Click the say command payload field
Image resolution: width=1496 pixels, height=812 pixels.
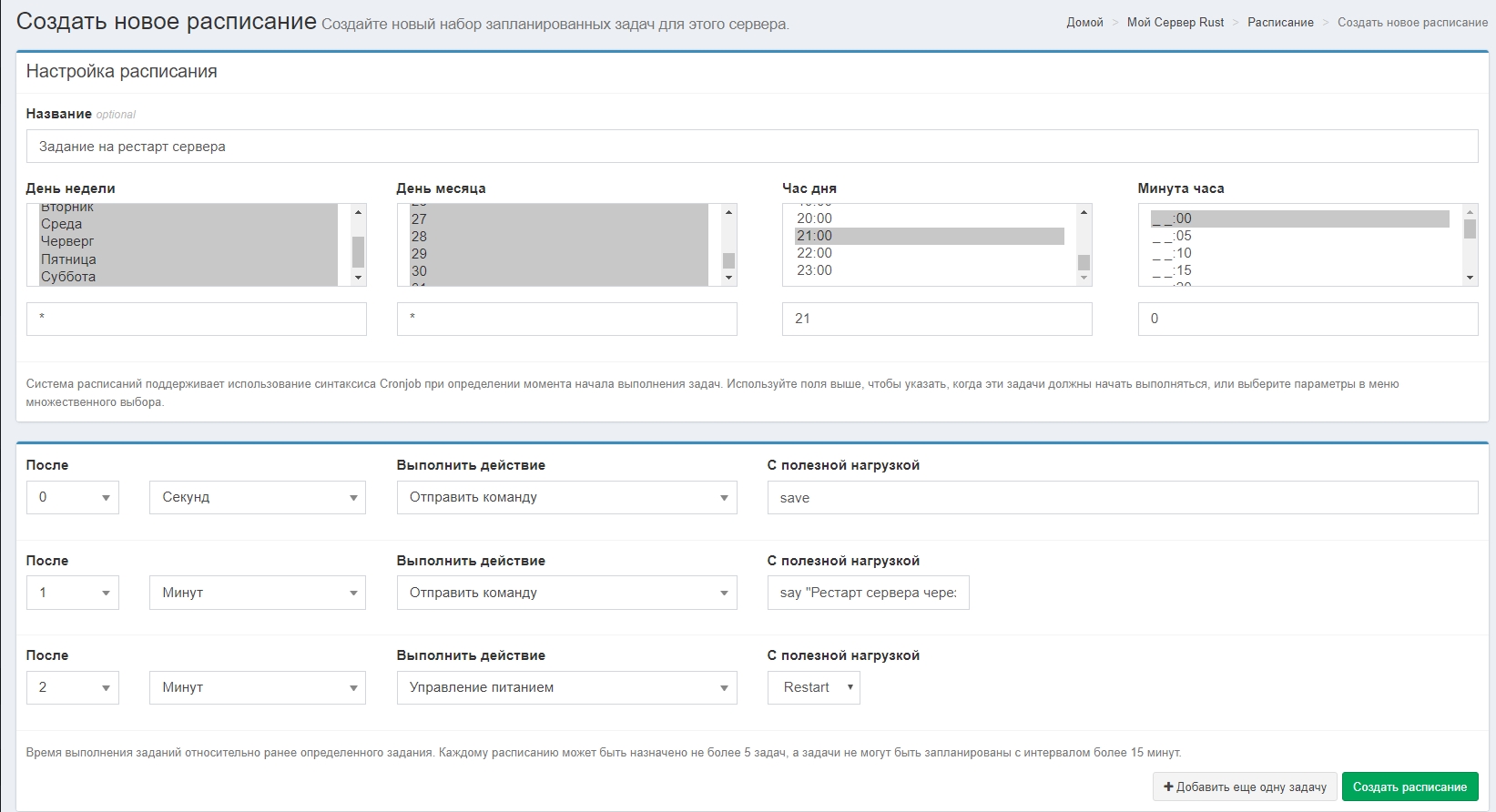868,593
